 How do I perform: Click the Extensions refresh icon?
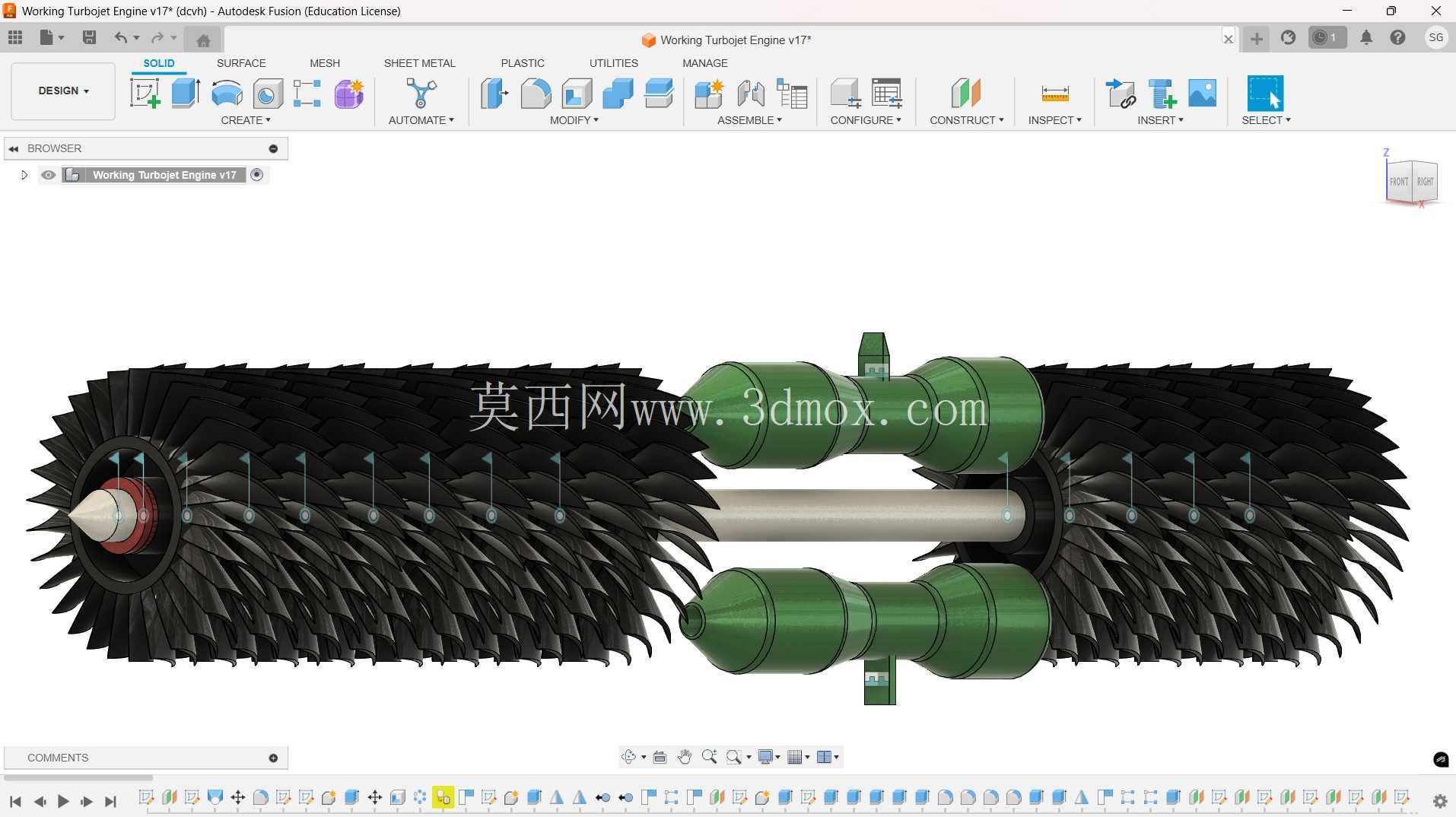[1288, 37]
